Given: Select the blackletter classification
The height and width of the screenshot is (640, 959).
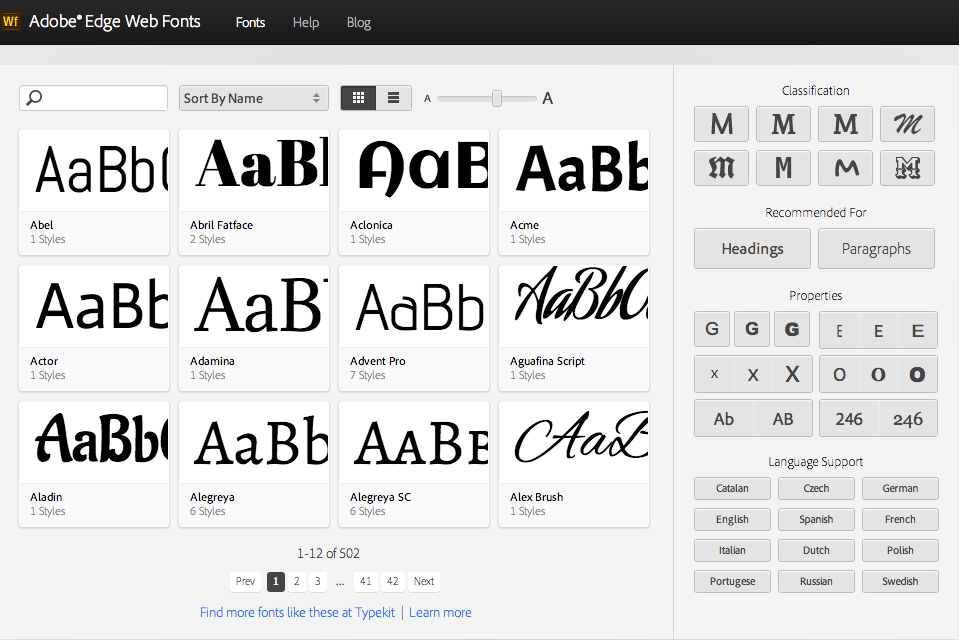Looking at the screenshot, I should point(722,168).
